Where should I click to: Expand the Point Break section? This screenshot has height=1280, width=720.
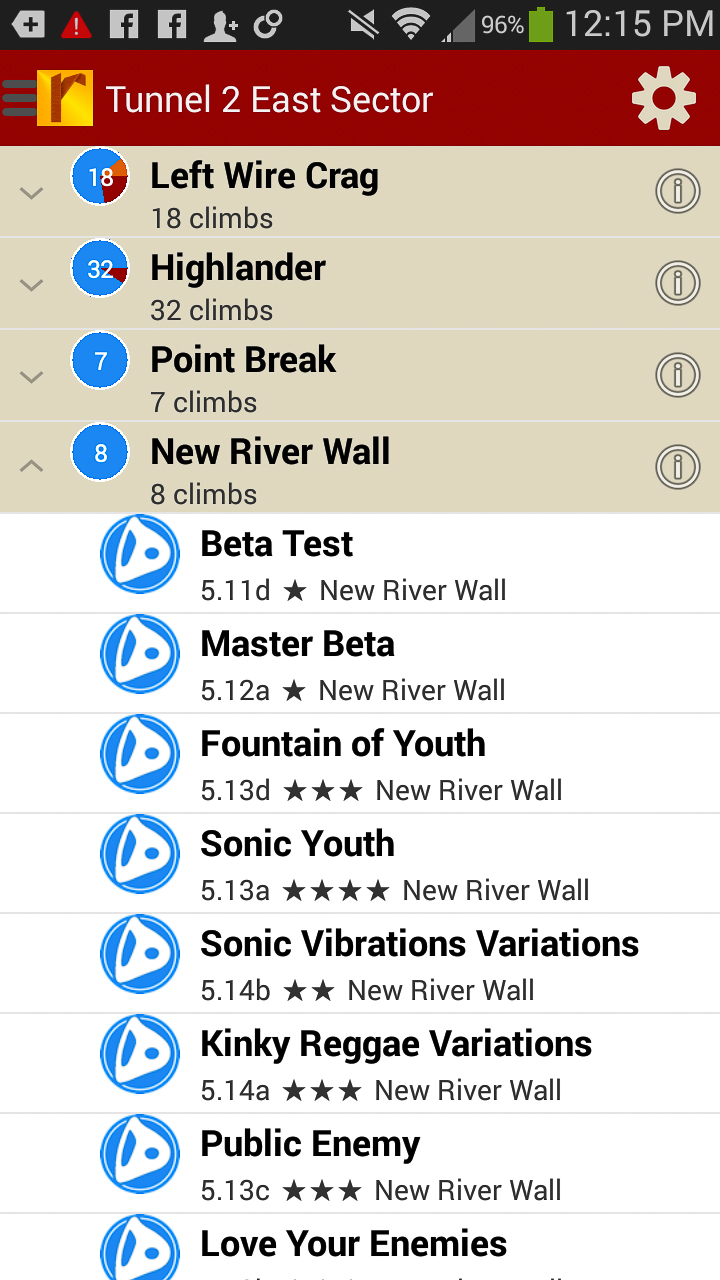(x=32, y=377)
